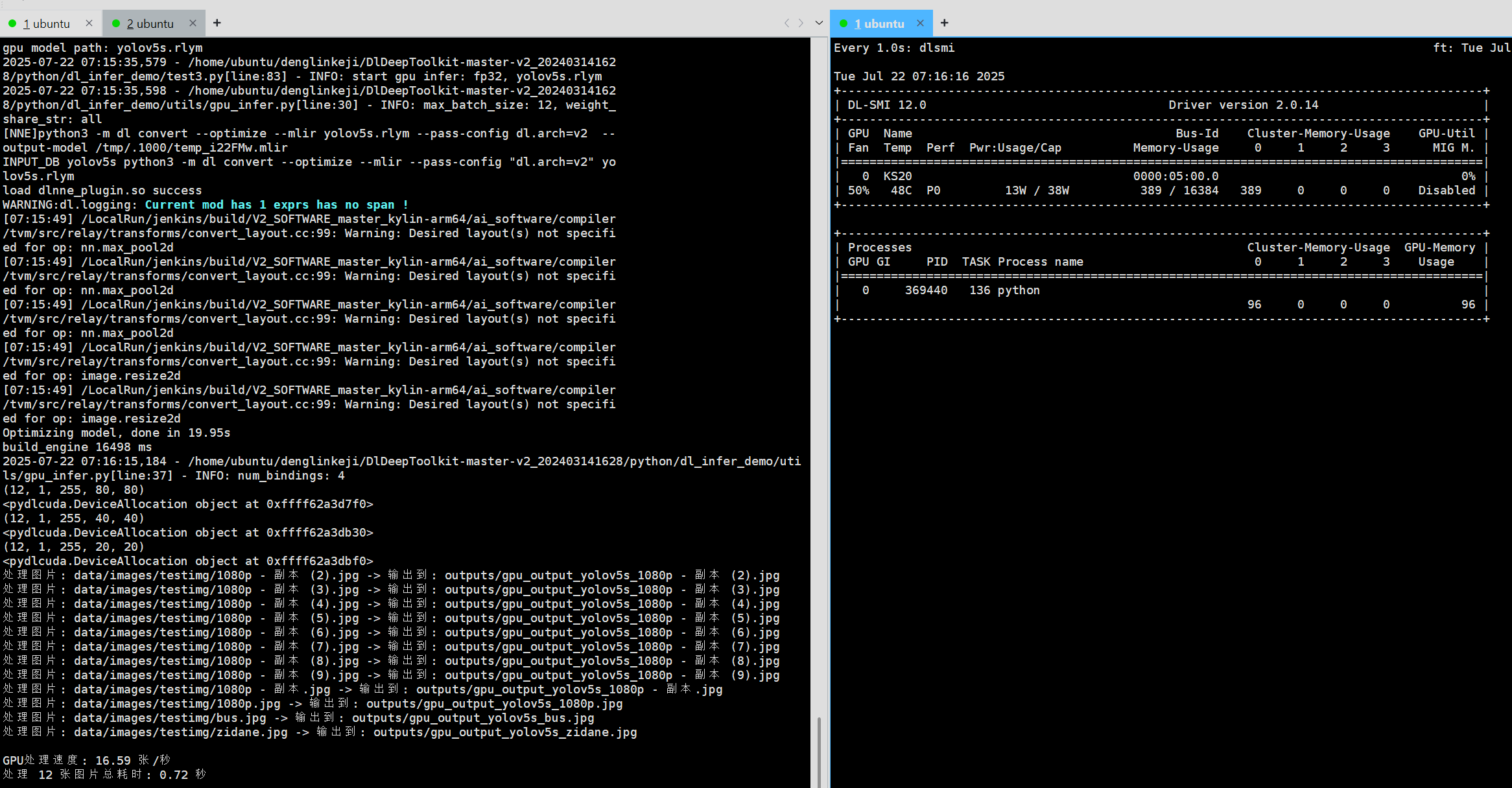
Task: Activate right pane "1 ubuntu" tab
Action: pyautogui.click(x=879, y=24)
